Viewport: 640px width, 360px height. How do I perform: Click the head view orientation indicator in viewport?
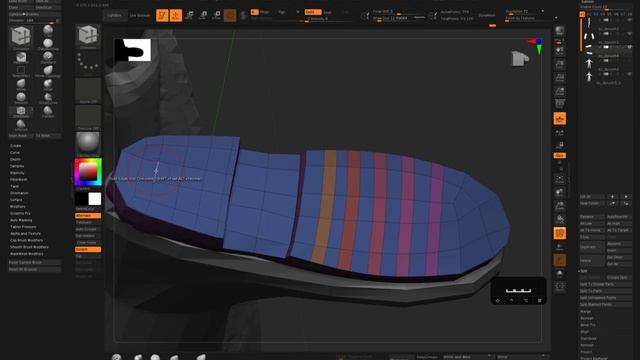pos(520,58)
